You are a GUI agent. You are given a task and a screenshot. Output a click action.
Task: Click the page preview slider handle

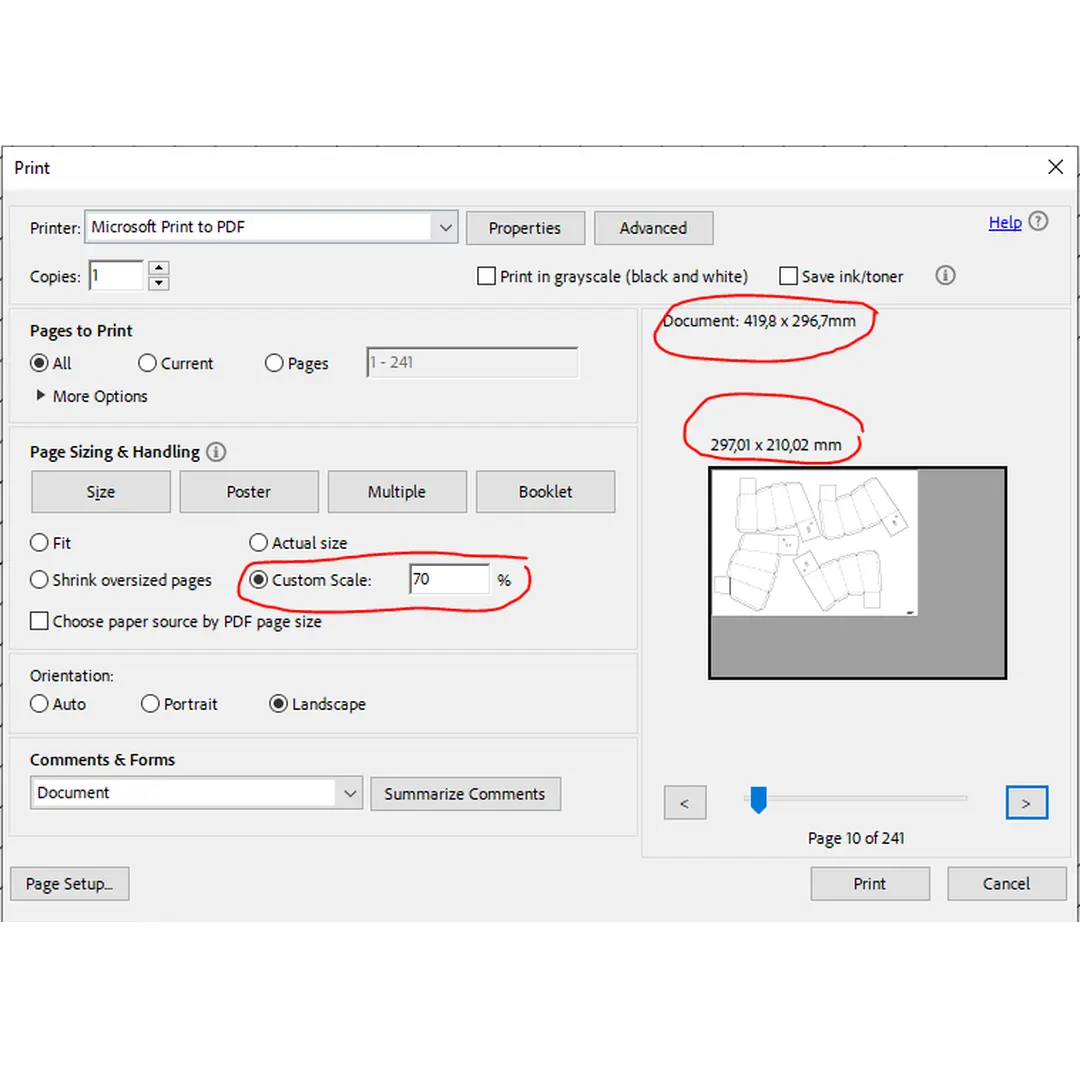pos(758,799)
